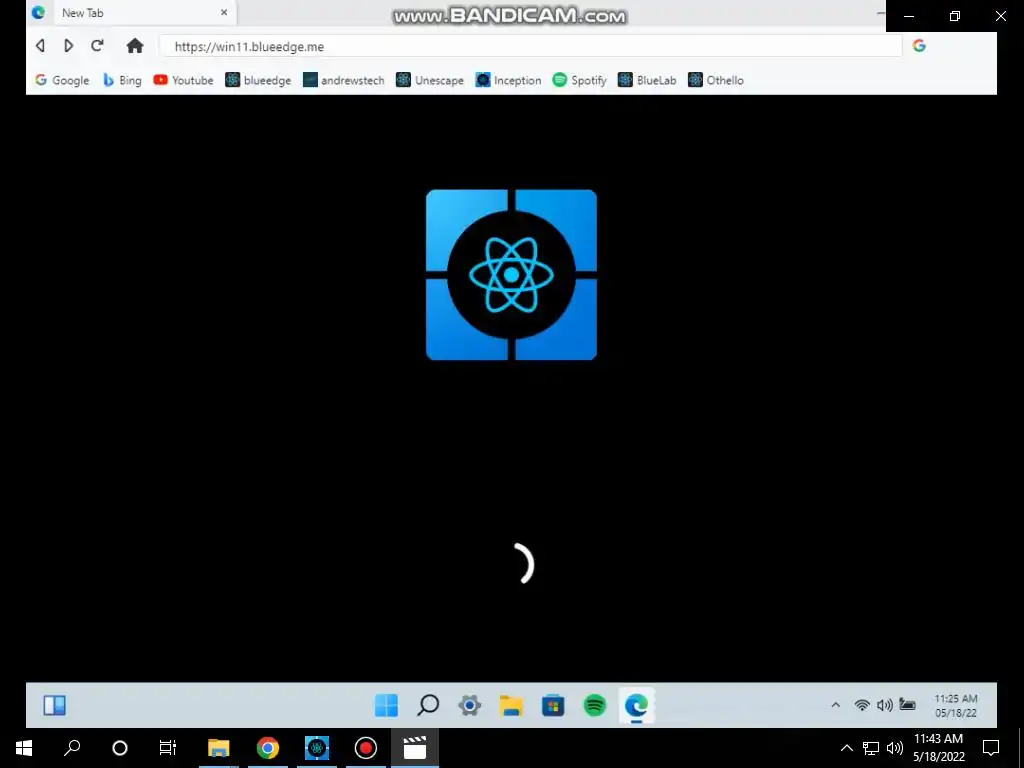
Task: Open the Unescape bookmark
Action: tap(430, 80)
